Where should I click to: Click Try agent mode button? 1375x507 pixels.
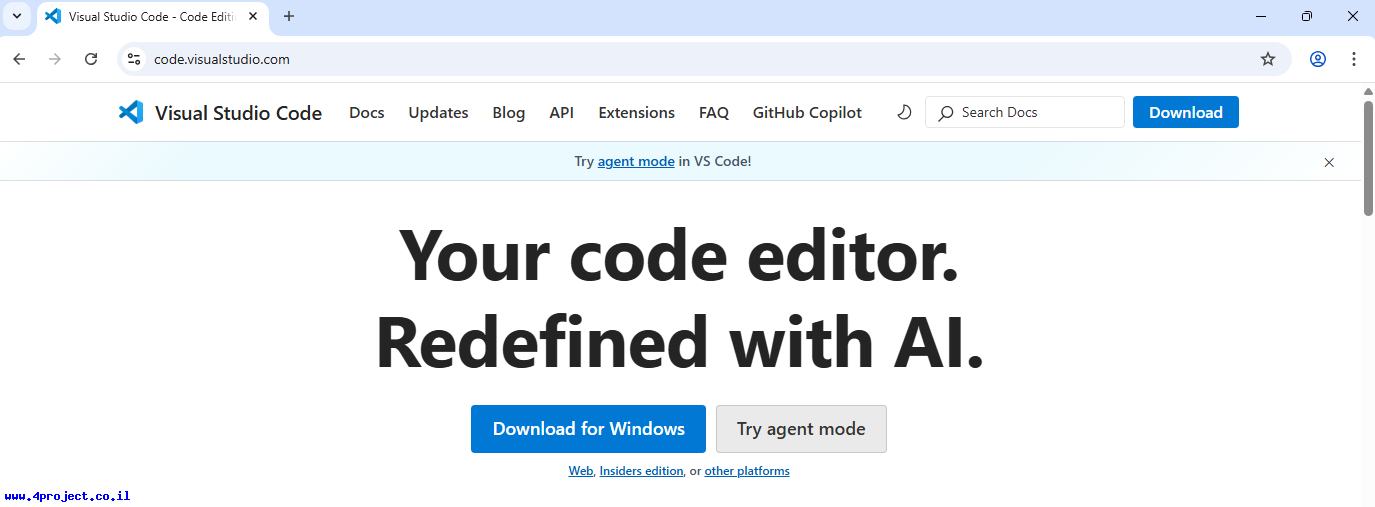pyautogui.click(x=801, y=429)
